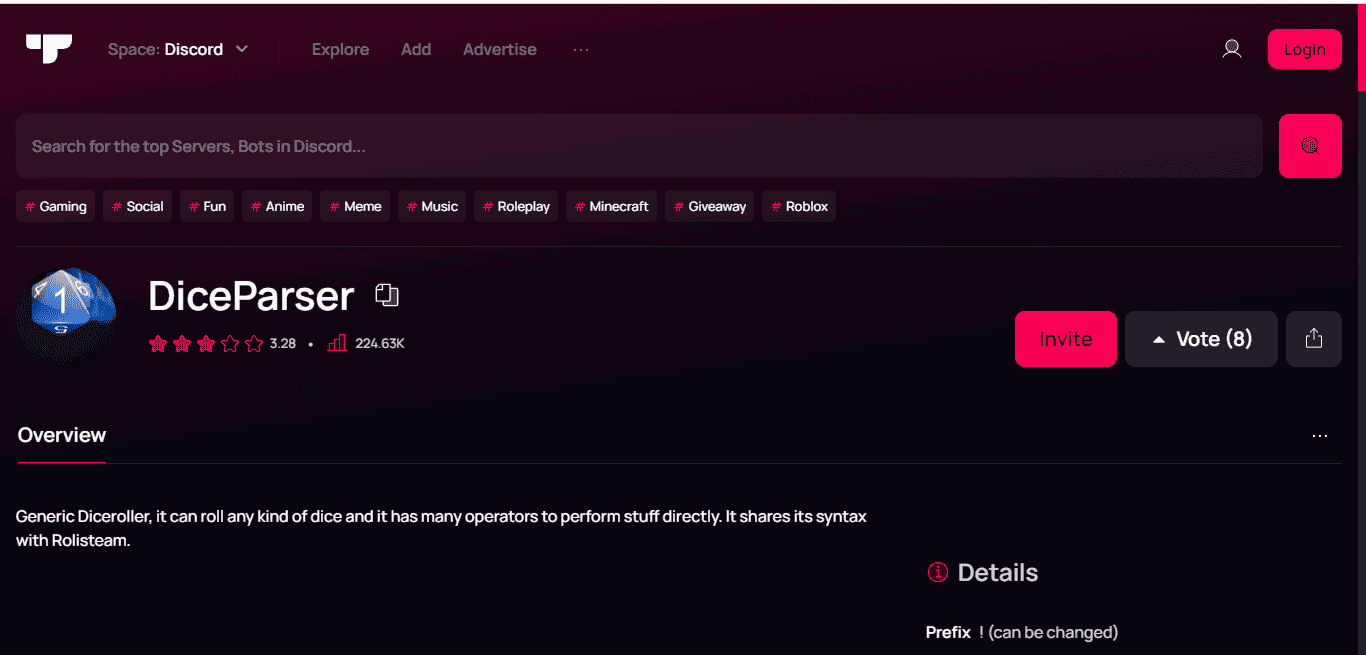The width and height of the screenshot is (1366, 655).
Task: Select the Fun tag
Action: [207, 206]
